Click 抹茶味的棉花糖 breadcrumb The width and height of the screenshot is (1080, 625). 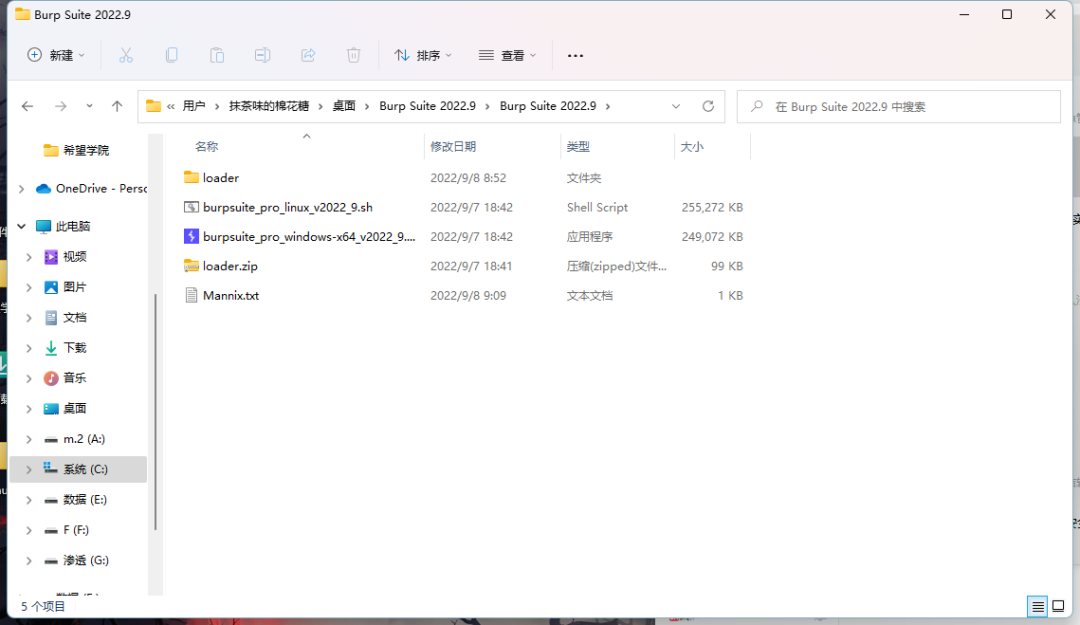click(269, 106)
